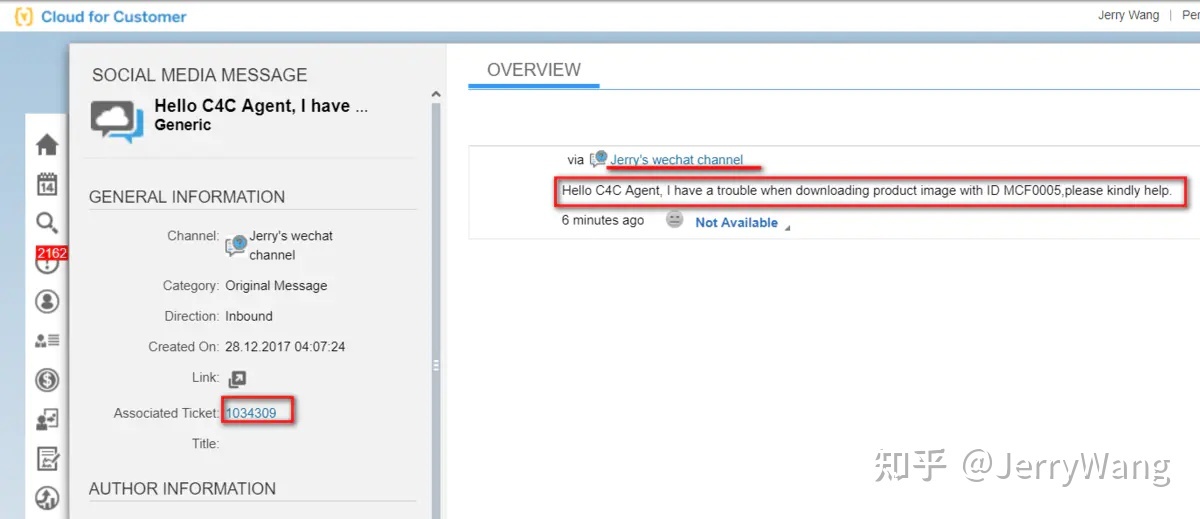This screenshot has width=1200, height=519.
Task: Open Associated Ticket 1034309 link
Action: point(251,413)
